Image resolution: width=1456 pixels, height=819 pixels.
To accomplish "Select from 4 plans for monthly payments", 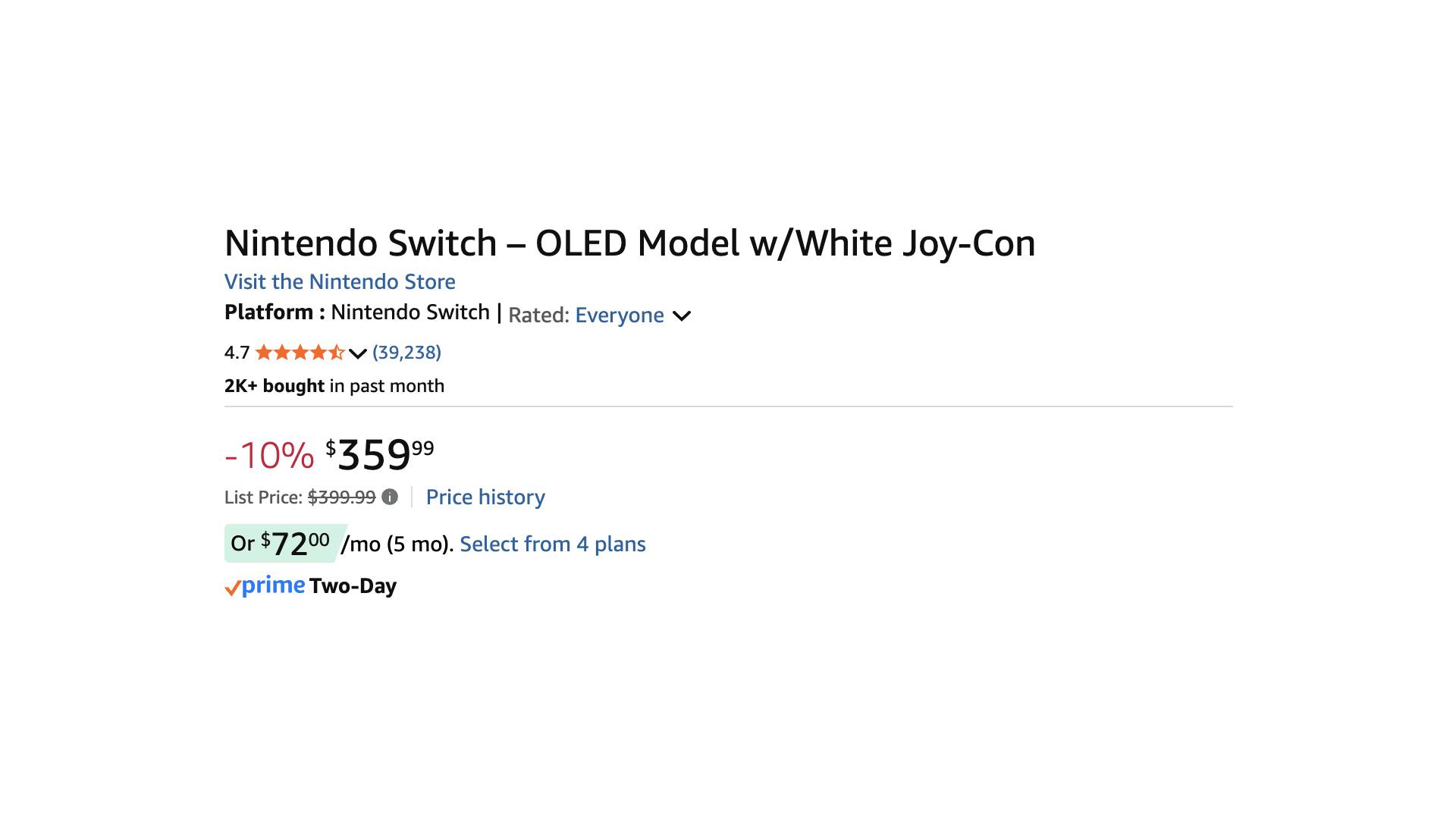I will coord(553,544).
